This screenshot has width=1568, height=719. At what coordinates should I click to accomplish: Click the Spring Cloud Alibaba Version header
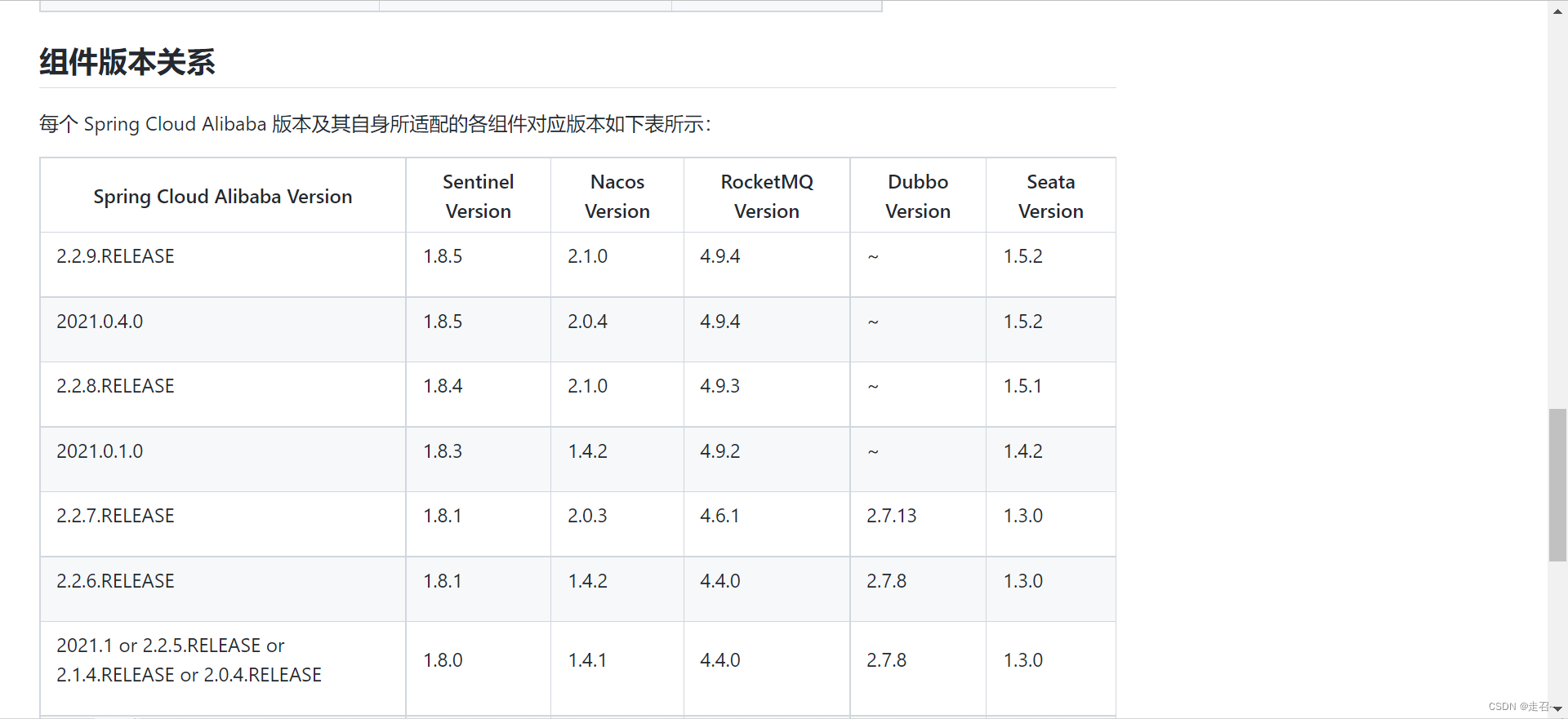(x=223, y=197)
